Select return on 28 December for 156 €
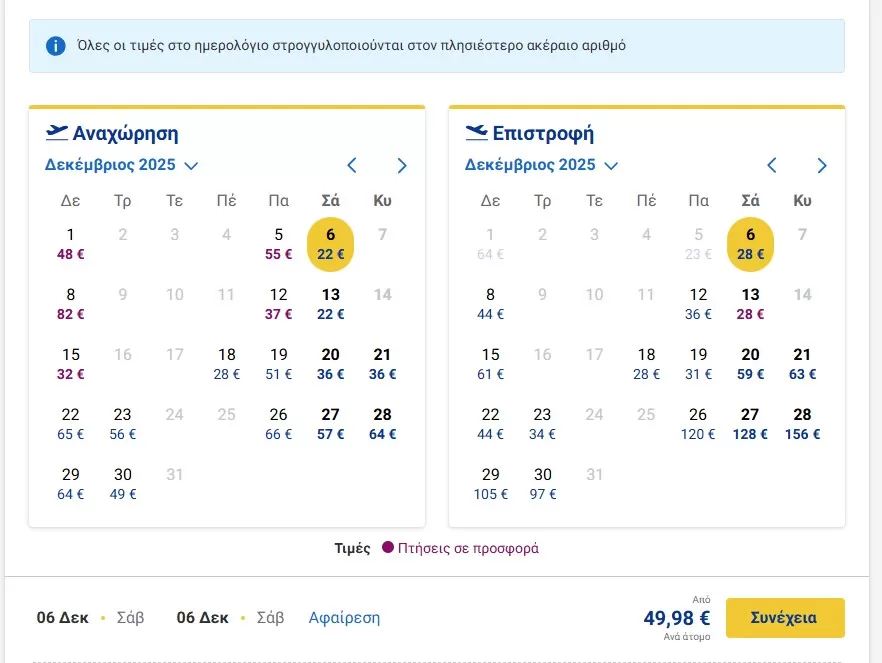This screenshot has width=882, height=663. coord(802,424)
